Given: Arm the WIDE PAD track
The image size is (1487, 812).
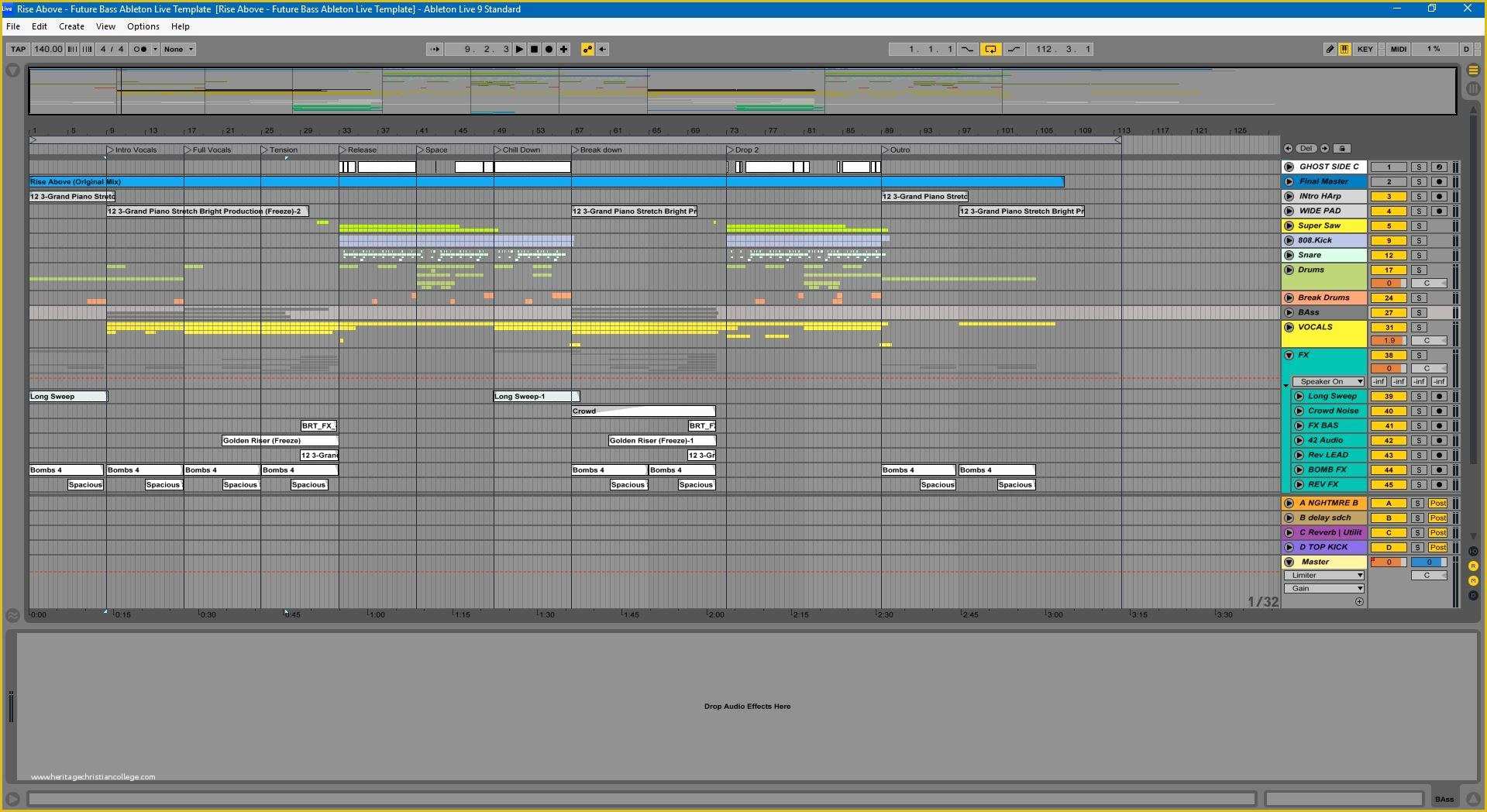Looking at the screenshot, I should (x=1439, y=211).
